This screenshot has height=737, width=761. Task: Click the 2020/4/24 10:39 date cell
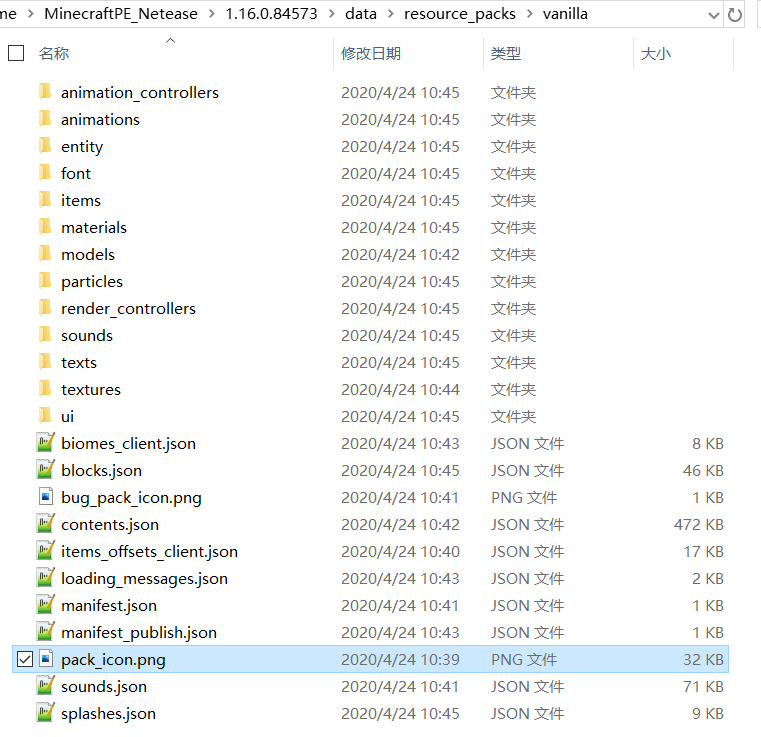tap(400, 659)
